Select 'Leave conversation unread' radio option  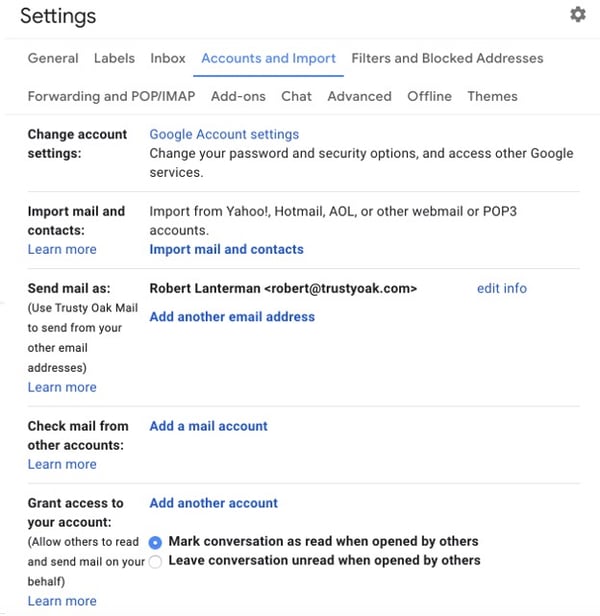pyautogui.click(x=155, y=561)
